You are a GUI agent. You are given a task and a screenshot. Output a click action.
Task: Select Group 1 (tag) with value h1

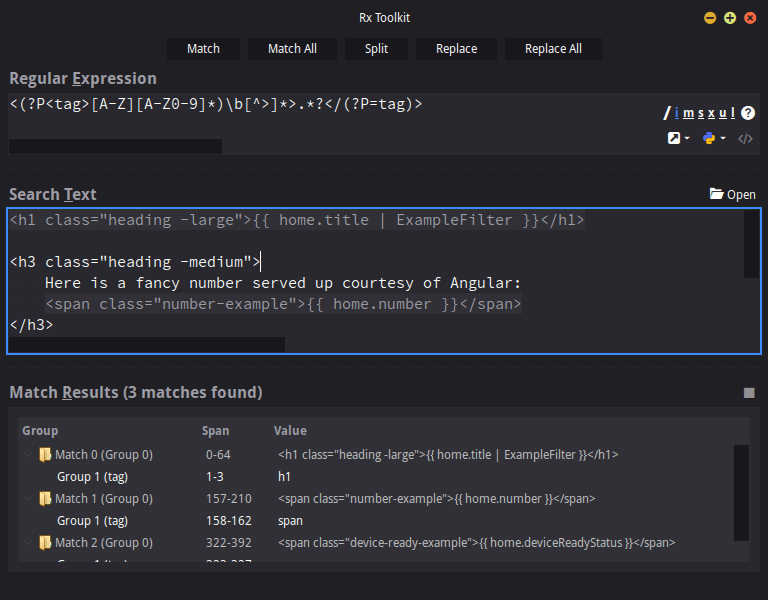92,477
